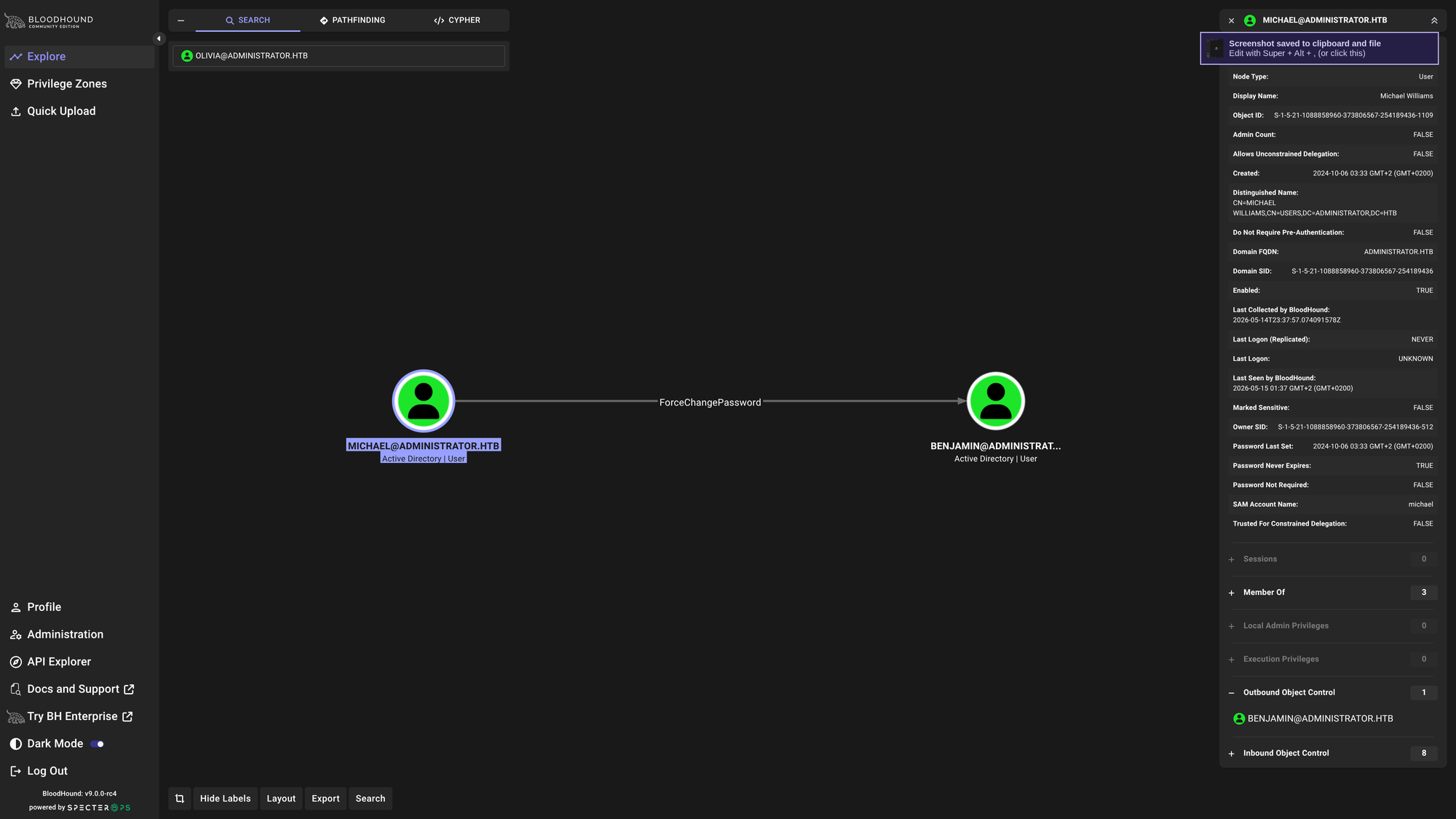Click the BloodHound logo icon
The height and width of the screenshot is (819, 1456).
coord(15,21)
